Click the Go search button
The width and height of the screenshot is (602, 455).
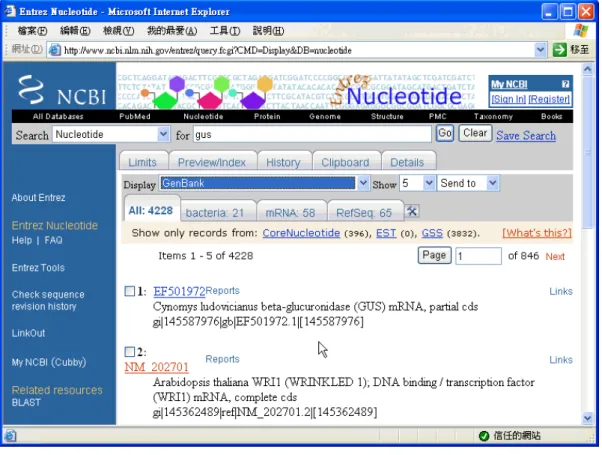pyautogui.click(x=445, y=133)
